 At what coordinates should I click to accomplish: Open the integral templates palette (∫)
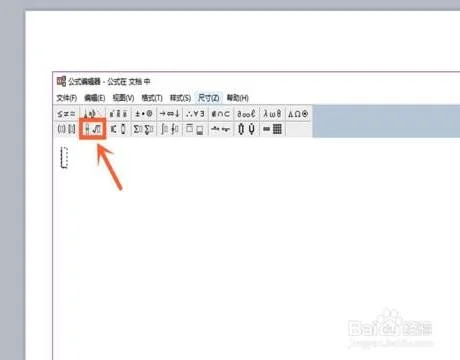(170, 129)
